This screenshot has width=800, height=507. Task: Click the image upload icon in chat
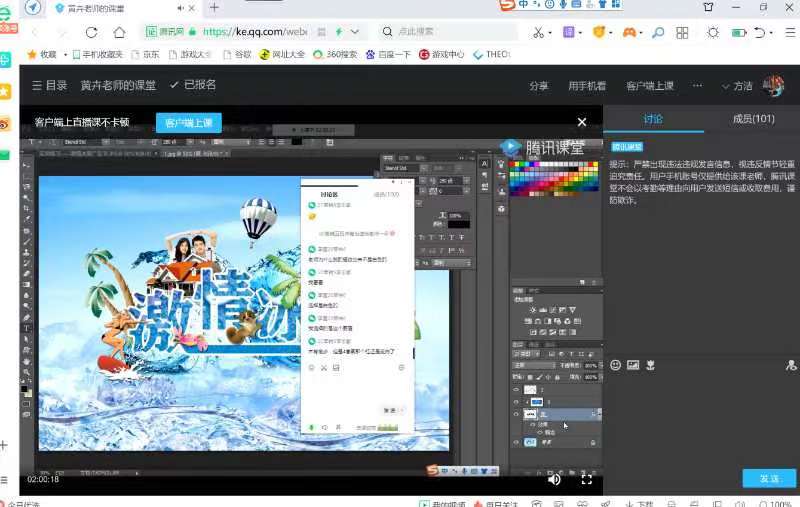click(x=633, y=365)
